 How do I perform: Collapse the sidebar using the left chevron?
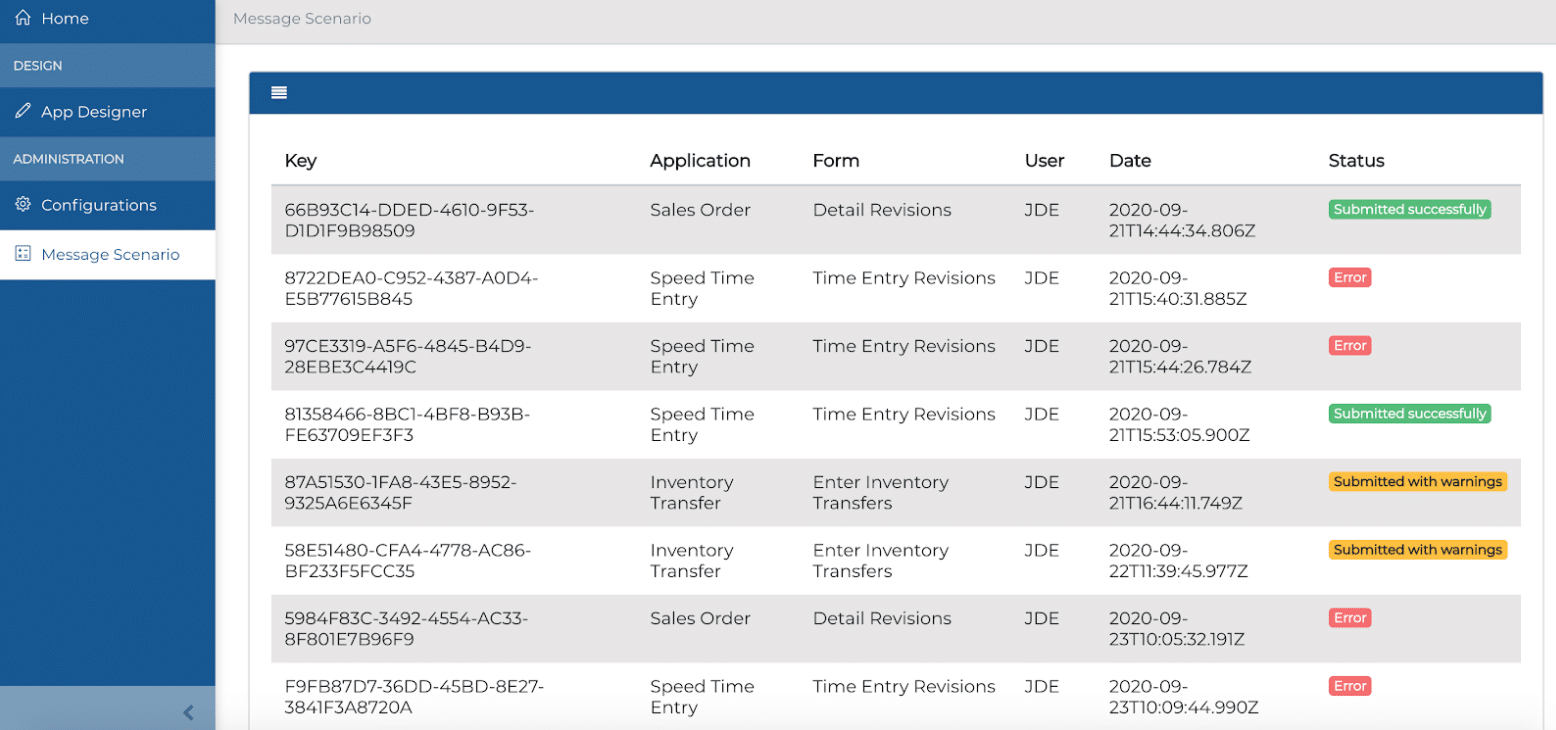pyautogui.click(x=188, y=712)
